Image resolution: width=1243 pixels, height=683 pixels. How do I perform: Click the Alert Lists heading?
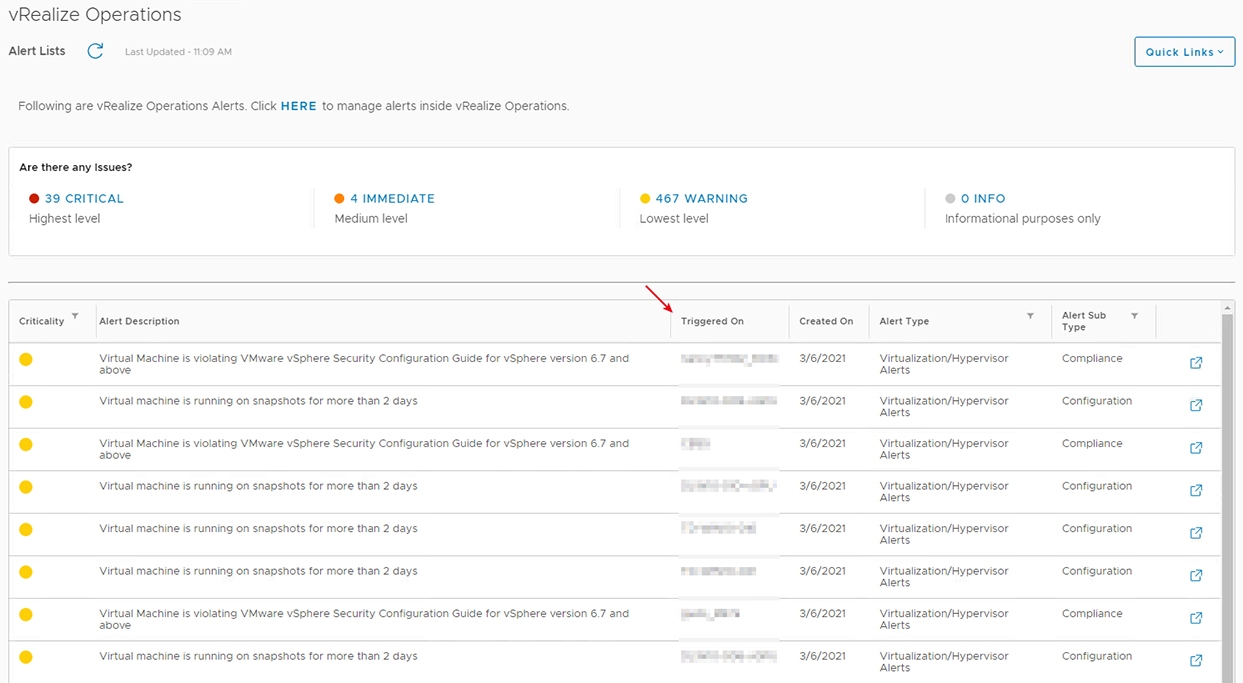37,51
